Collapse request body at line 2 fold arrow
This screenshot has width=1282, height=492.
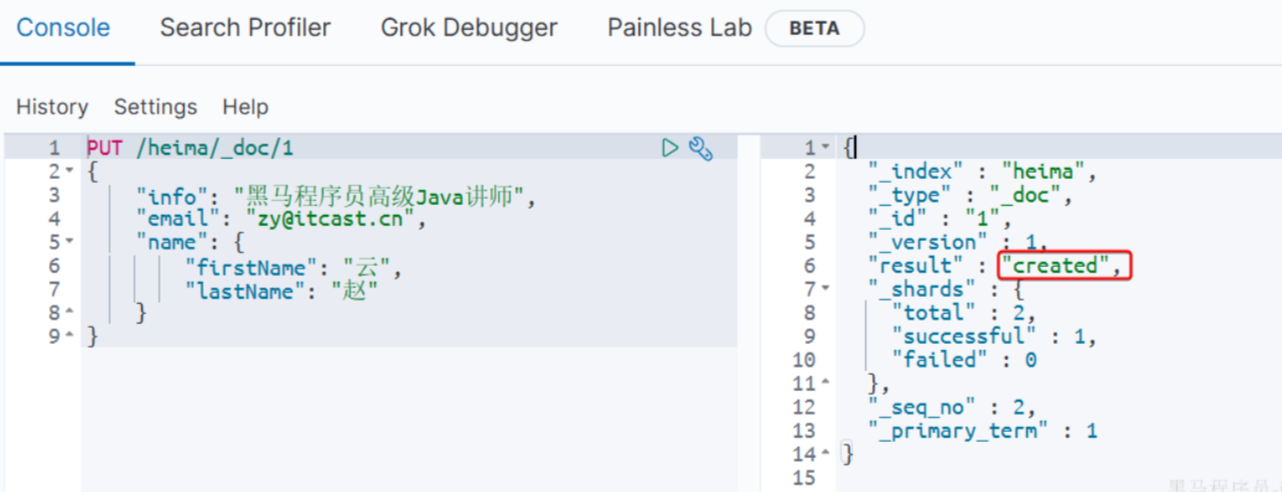tap(69, 172)
